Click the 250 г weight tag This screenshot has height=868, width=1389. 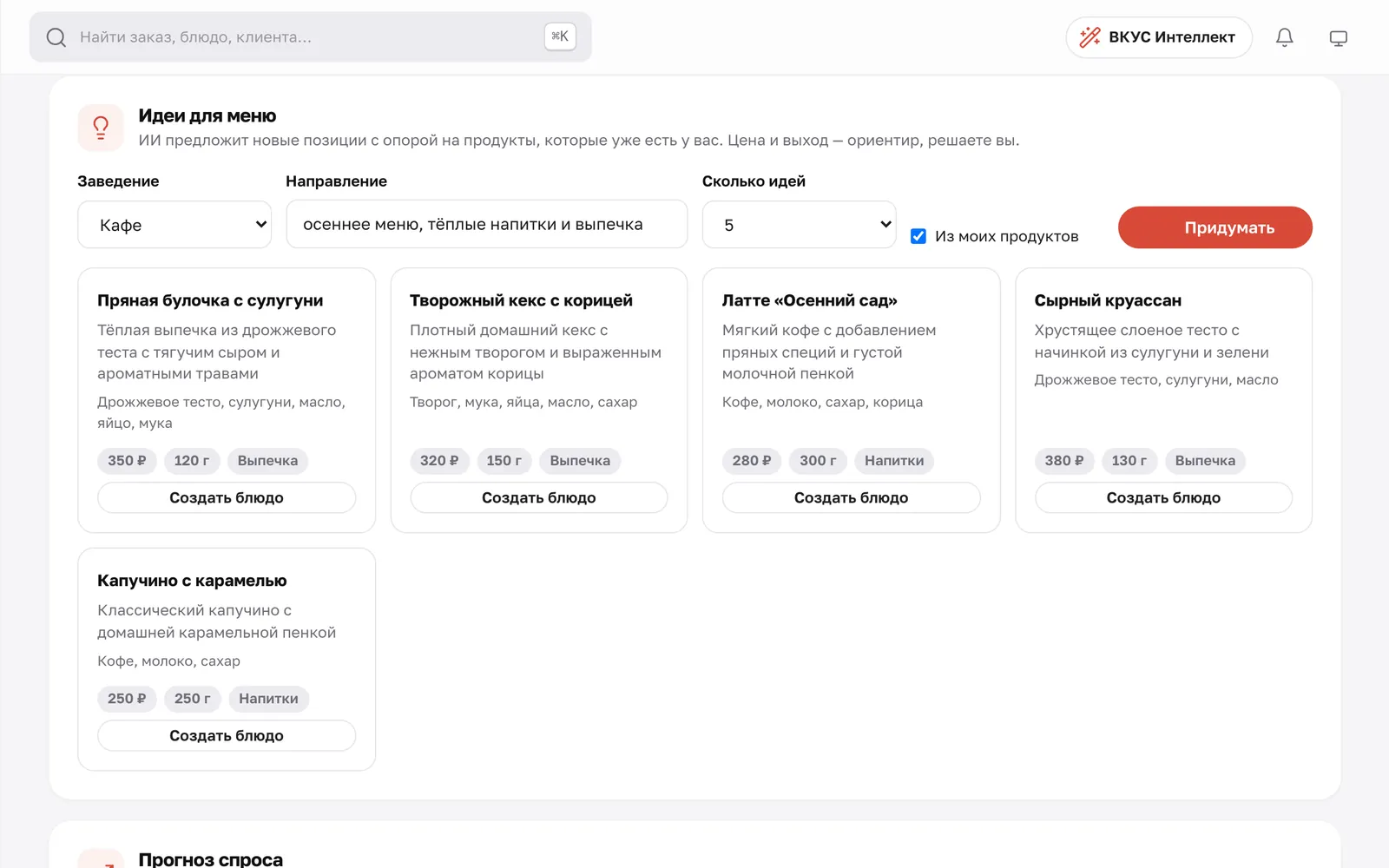click(193, 699)
